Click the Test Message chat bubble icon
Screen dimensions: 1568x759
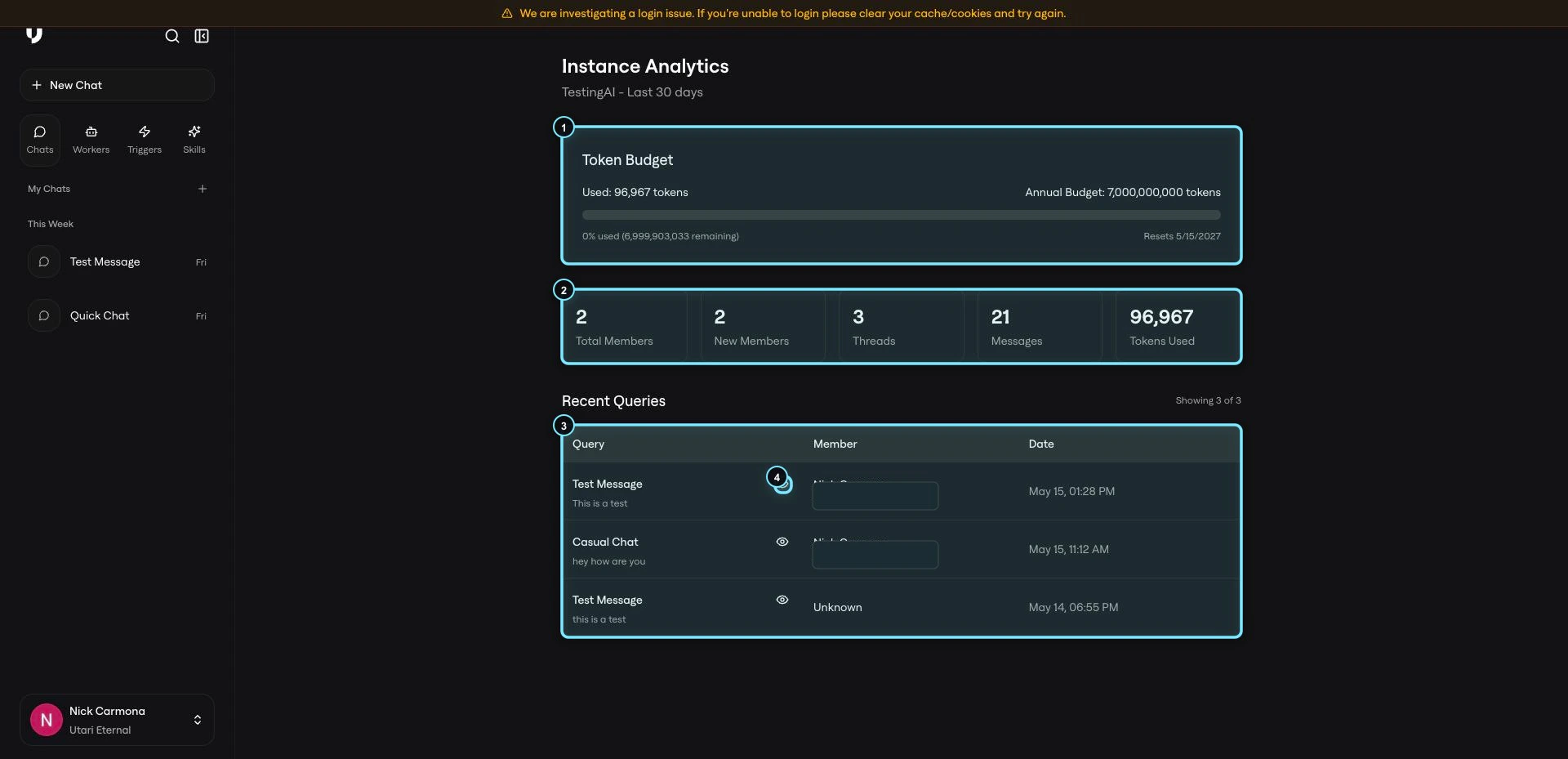coord(44,262)
